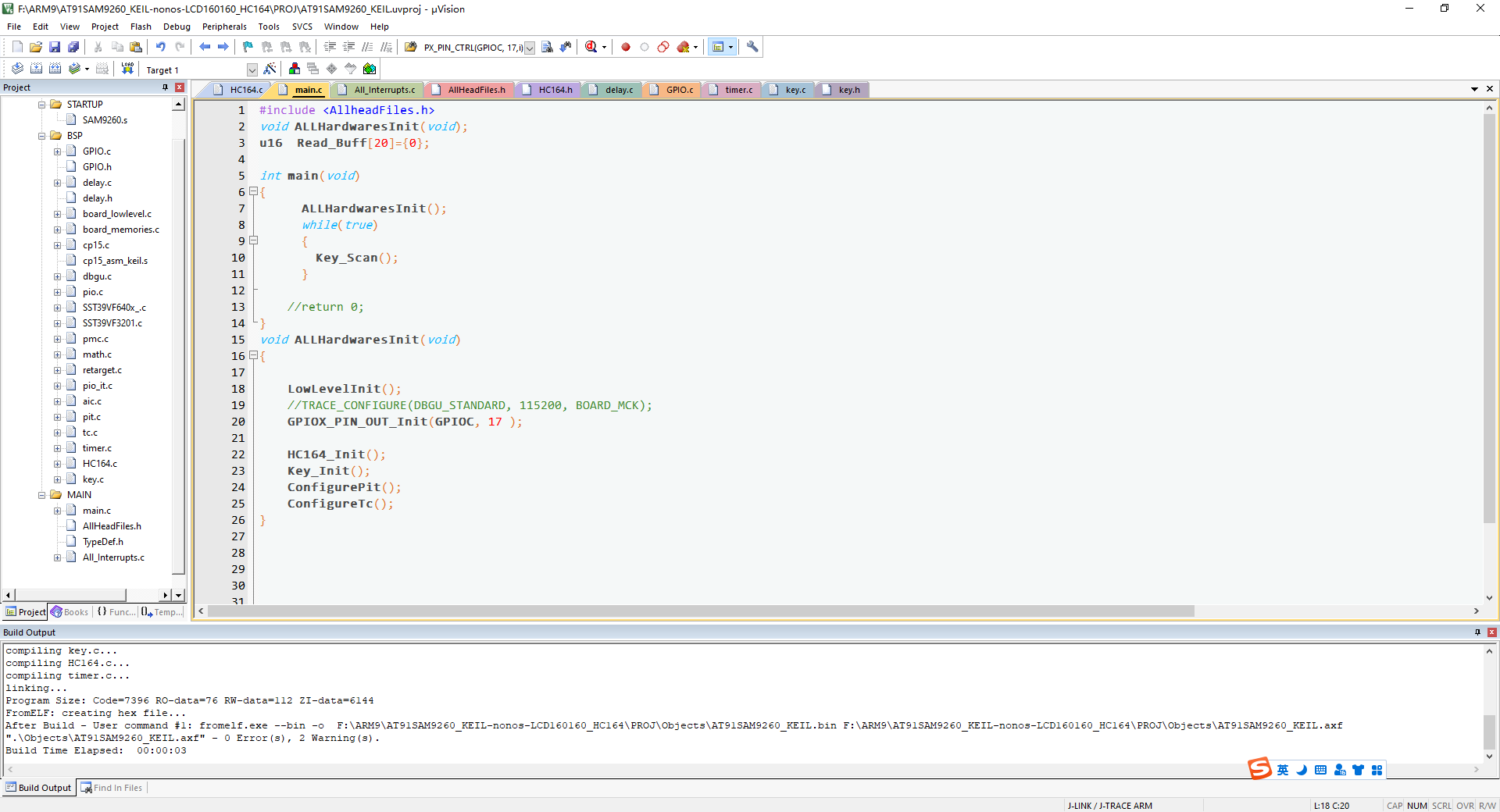This screenshot has height=812, width=1500.
Task: Click the editor horizontal scrollbar
Action: click(700, 611)
